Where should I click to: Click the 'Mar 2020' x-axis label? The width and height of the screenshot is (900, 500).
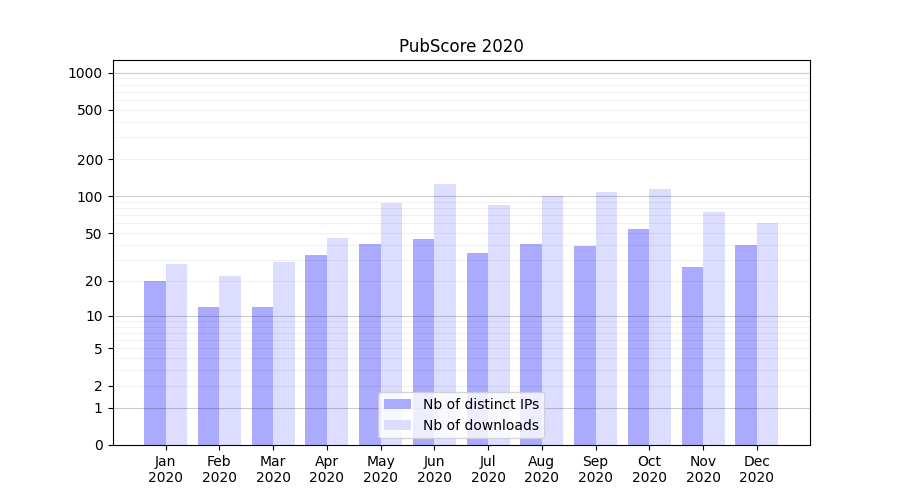[273, 469]
